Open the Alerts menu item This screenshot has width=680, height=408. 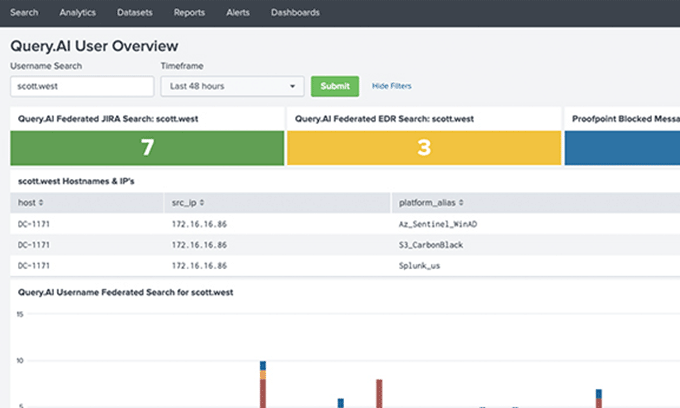(238, 13)
